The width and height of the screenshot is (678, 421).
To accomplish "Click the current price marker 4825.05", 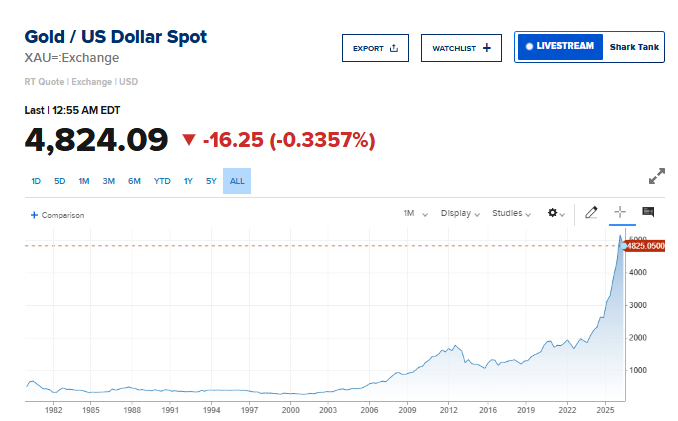I will [x=645, y=245].
